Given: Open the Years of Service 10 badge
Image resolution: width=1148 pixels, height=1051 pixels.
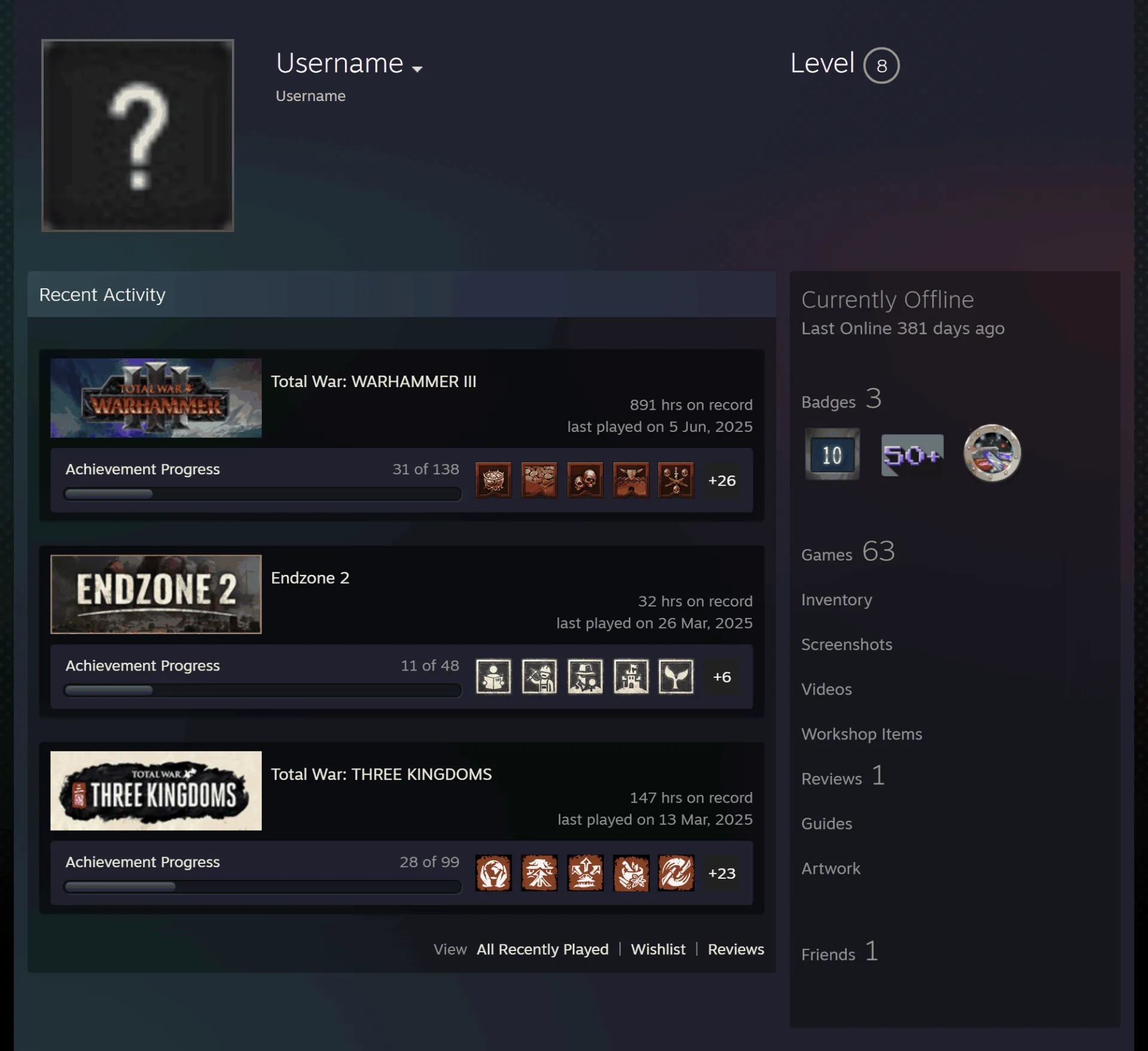Looking at the screenshot, I should click(832, 454).
